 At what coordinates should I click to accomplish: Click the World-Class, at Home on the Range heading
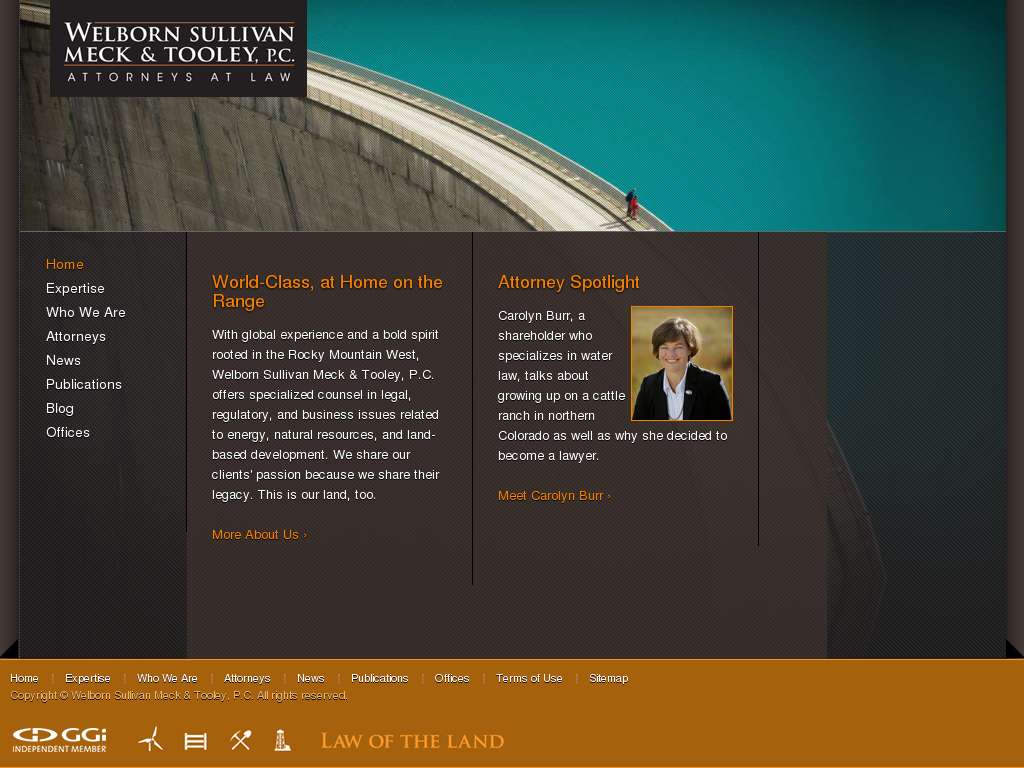[x=327, y=291]
